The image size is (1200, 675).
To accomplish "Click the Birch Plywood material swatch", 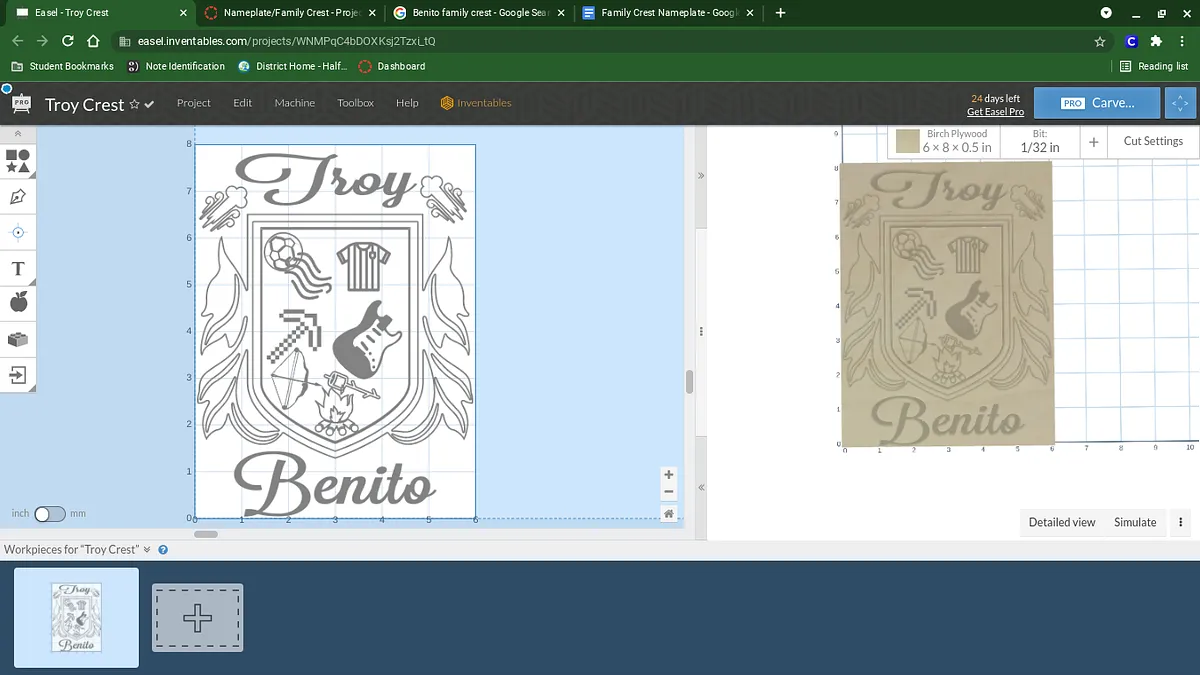I will [907, 141].
